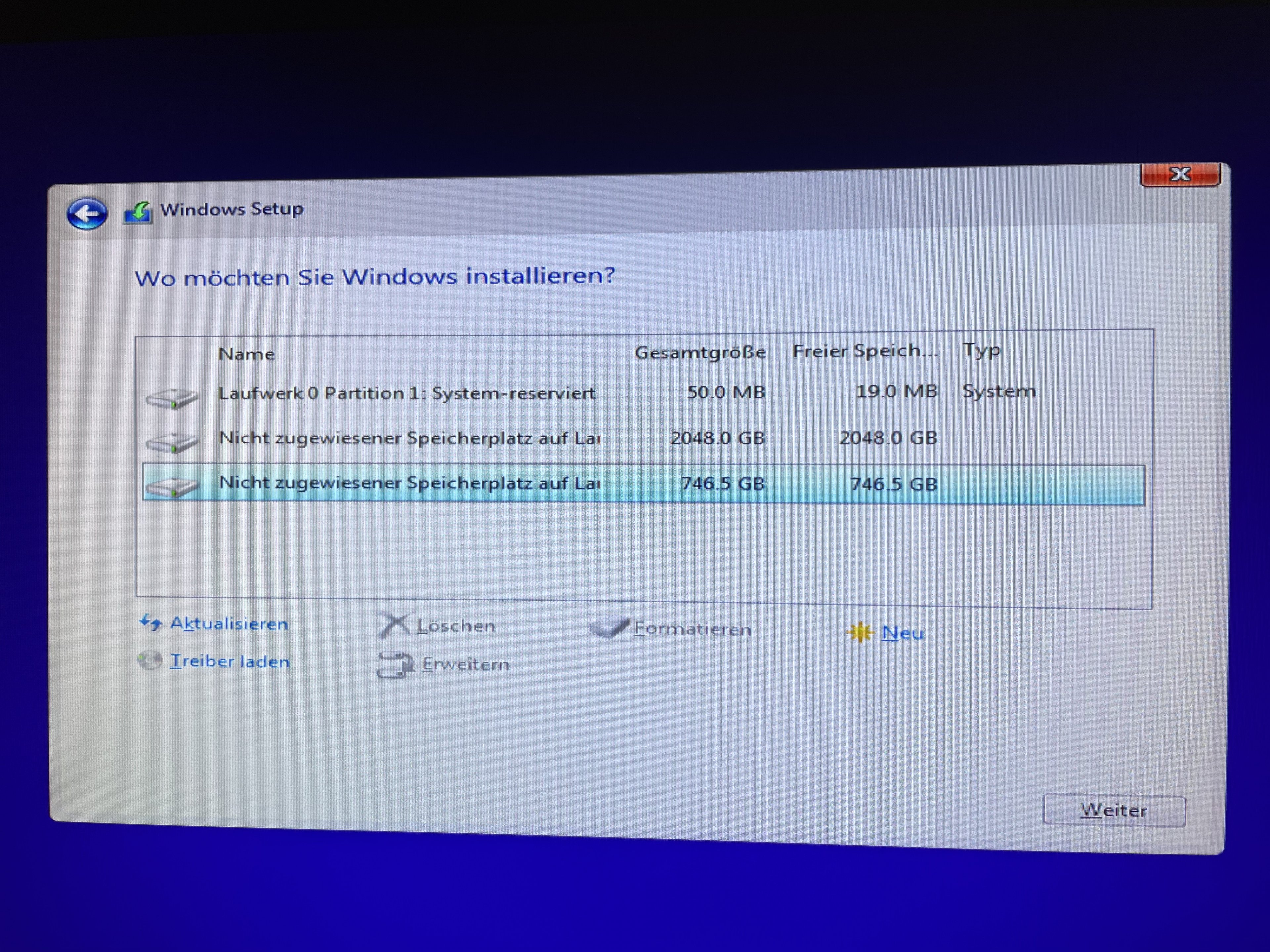Click Erweitern to extend partition
Image resolution: width=1270 pixels, height=952 pixels.
(x=466, y=664)
